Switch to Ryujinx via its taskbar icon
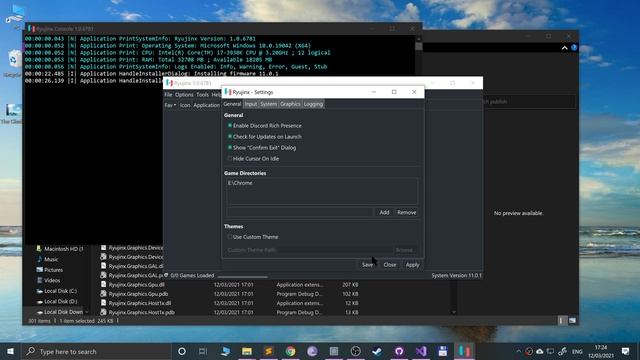The height and width of the screenshot is (360, 640). click(x=464, y=351)
